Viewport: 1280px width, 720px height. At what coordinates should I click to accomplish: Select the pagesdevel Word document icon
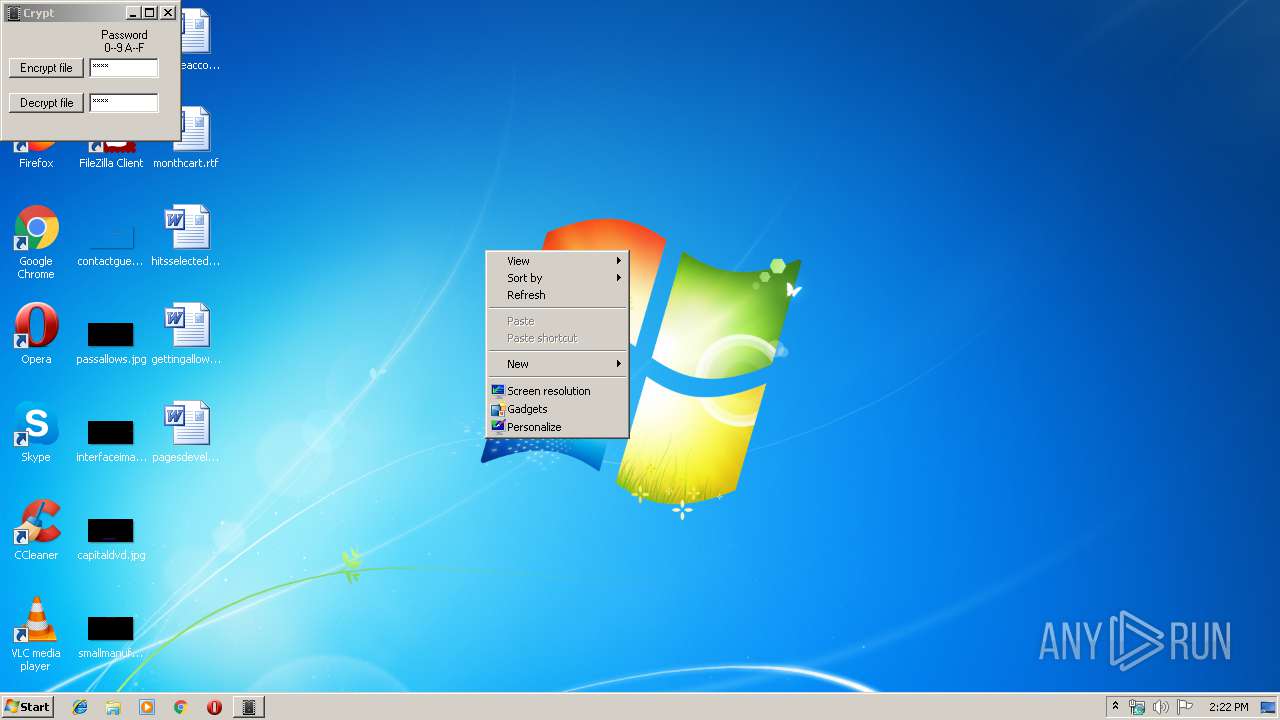186,432
